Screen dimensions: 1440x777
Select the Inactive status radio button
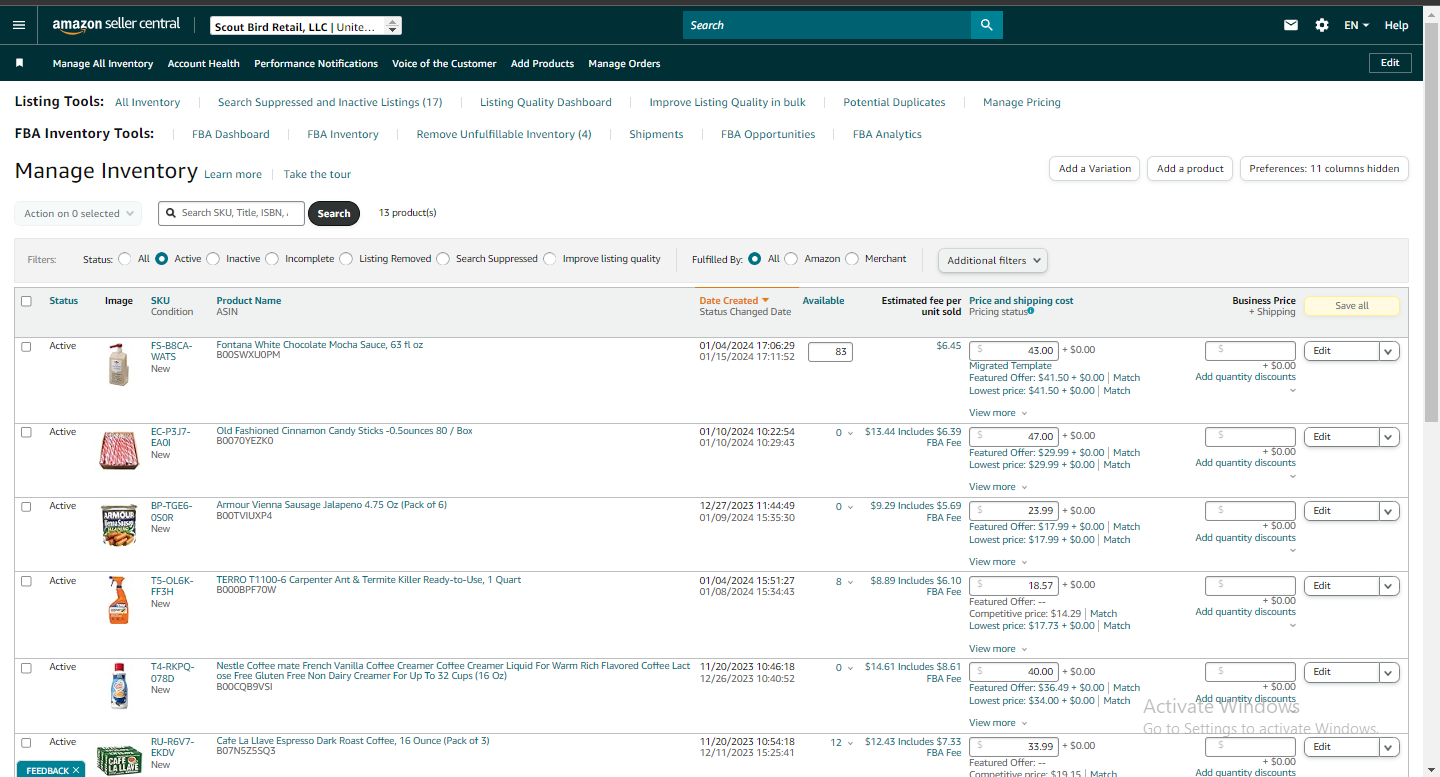point(213,259)
